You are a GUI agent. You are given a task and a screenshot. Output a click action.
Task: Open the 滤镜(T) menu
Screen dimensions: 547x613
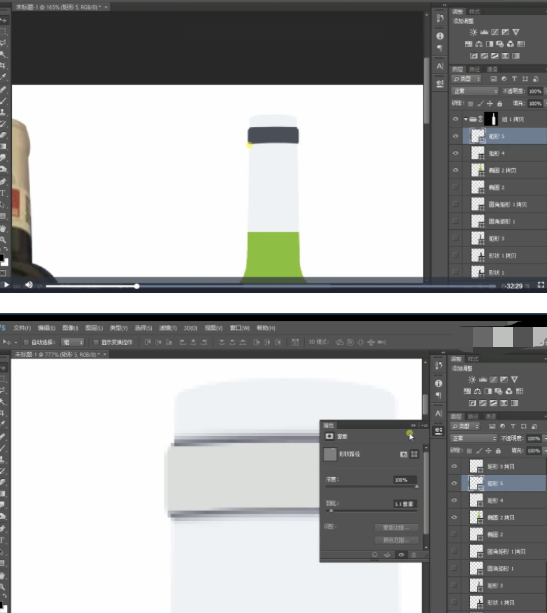point(168,328)
